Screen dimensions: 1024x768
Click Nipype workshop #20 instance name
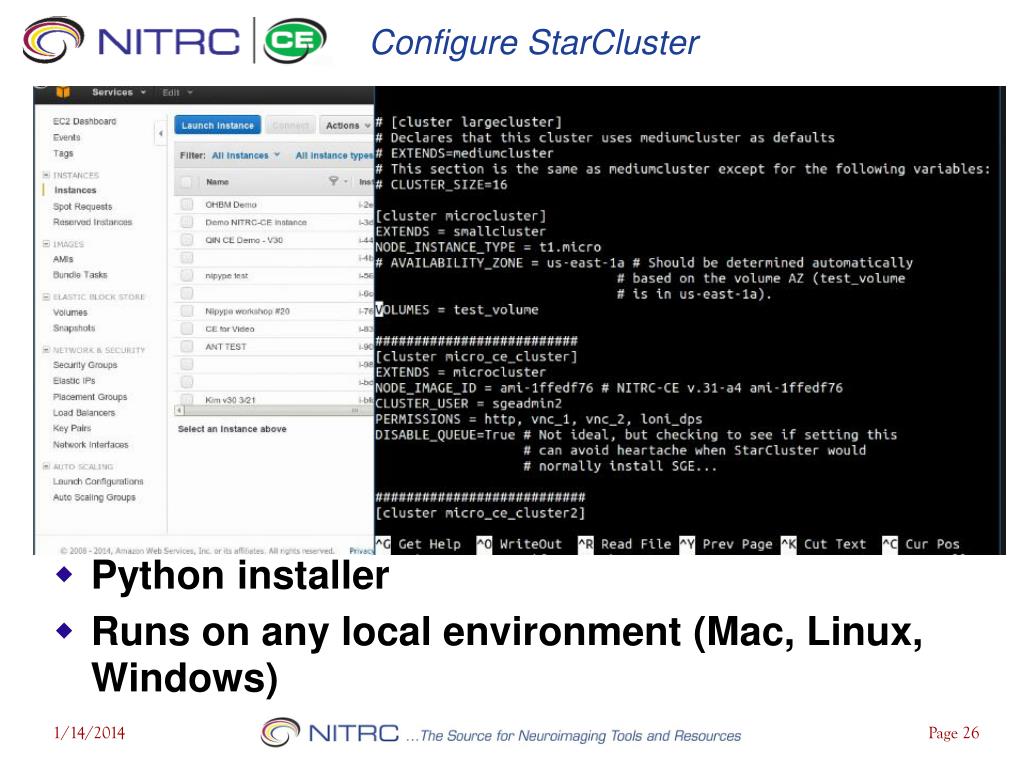pos(248,311)
